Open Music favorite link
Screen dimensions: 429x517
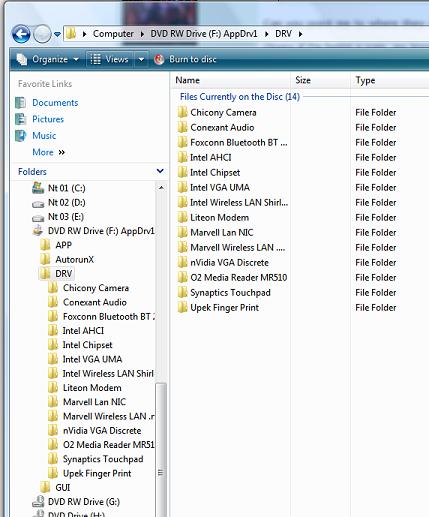click(44, 136)
